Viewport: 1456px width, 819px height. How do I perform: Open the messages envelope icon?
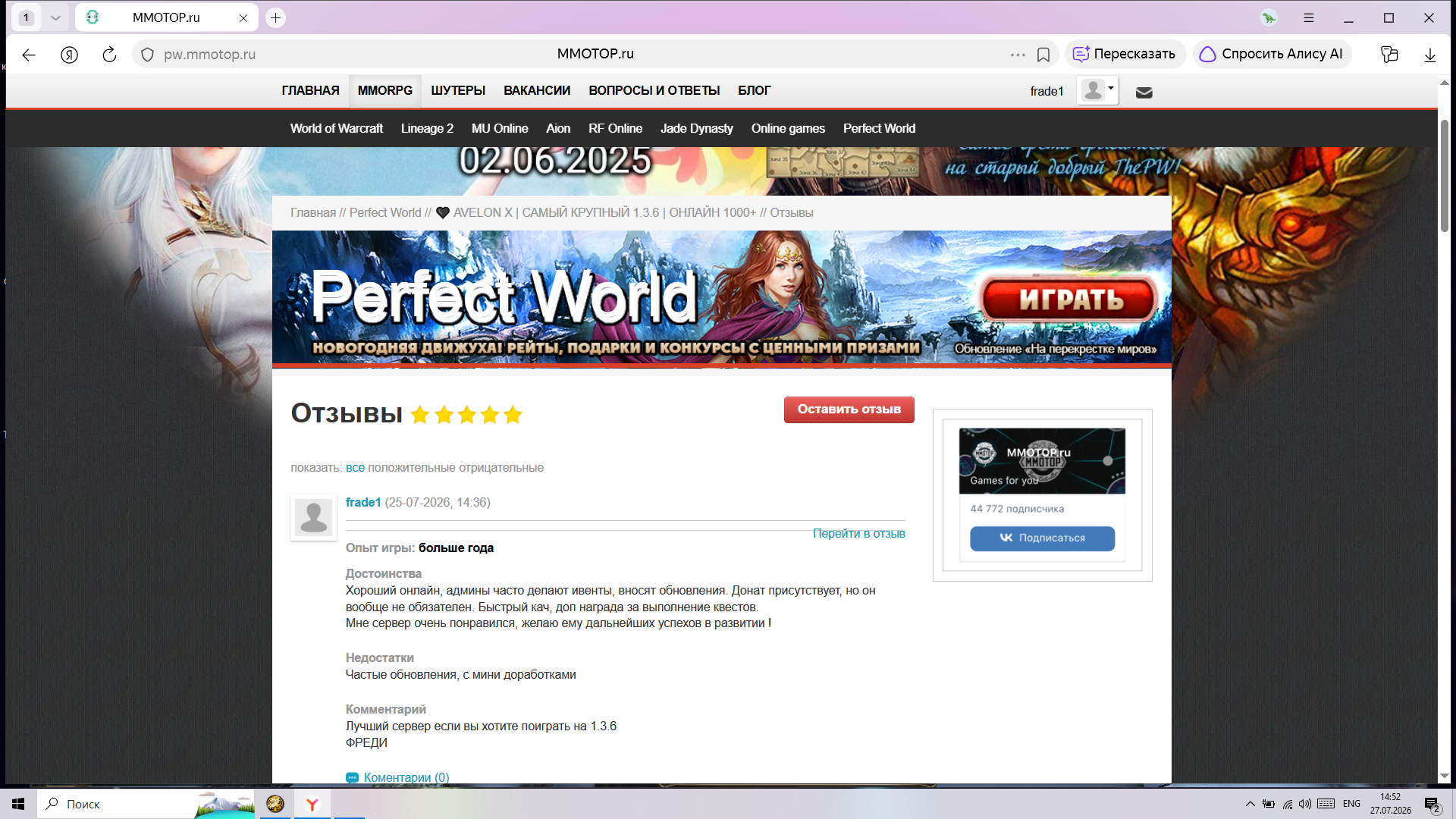(1144, 93)
